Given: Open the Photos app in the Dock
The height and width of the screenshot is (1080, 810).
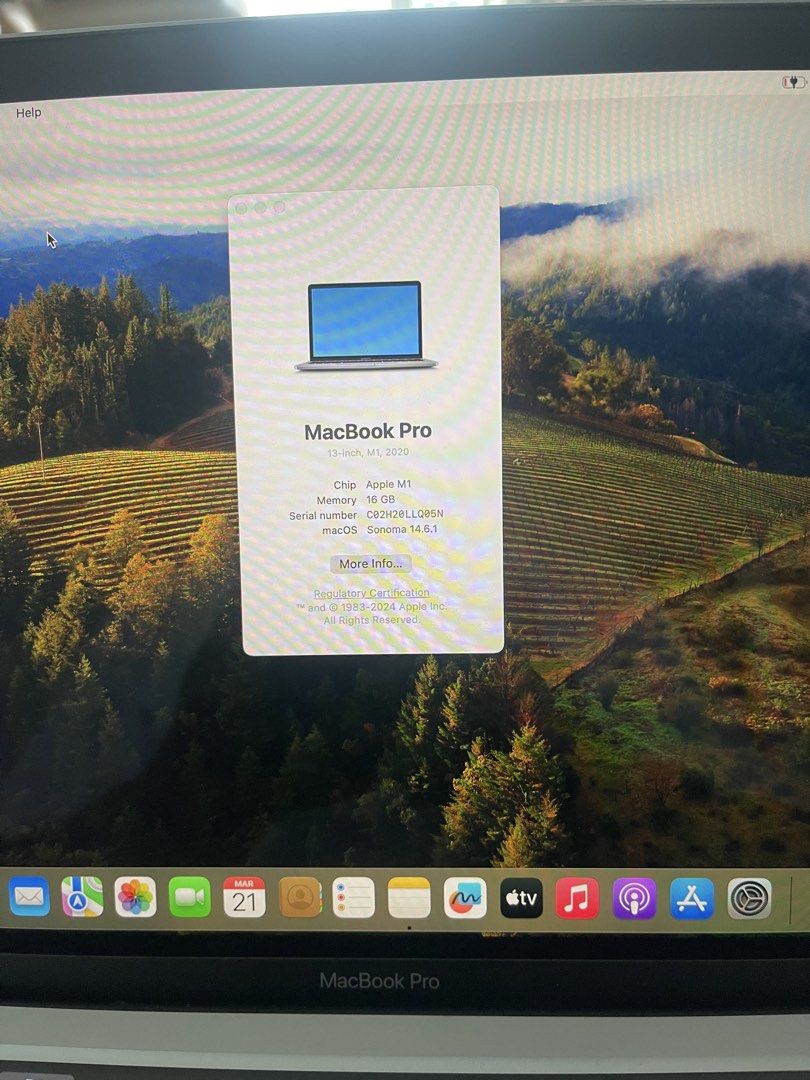Looking at the screenshot, I should 135,897.
